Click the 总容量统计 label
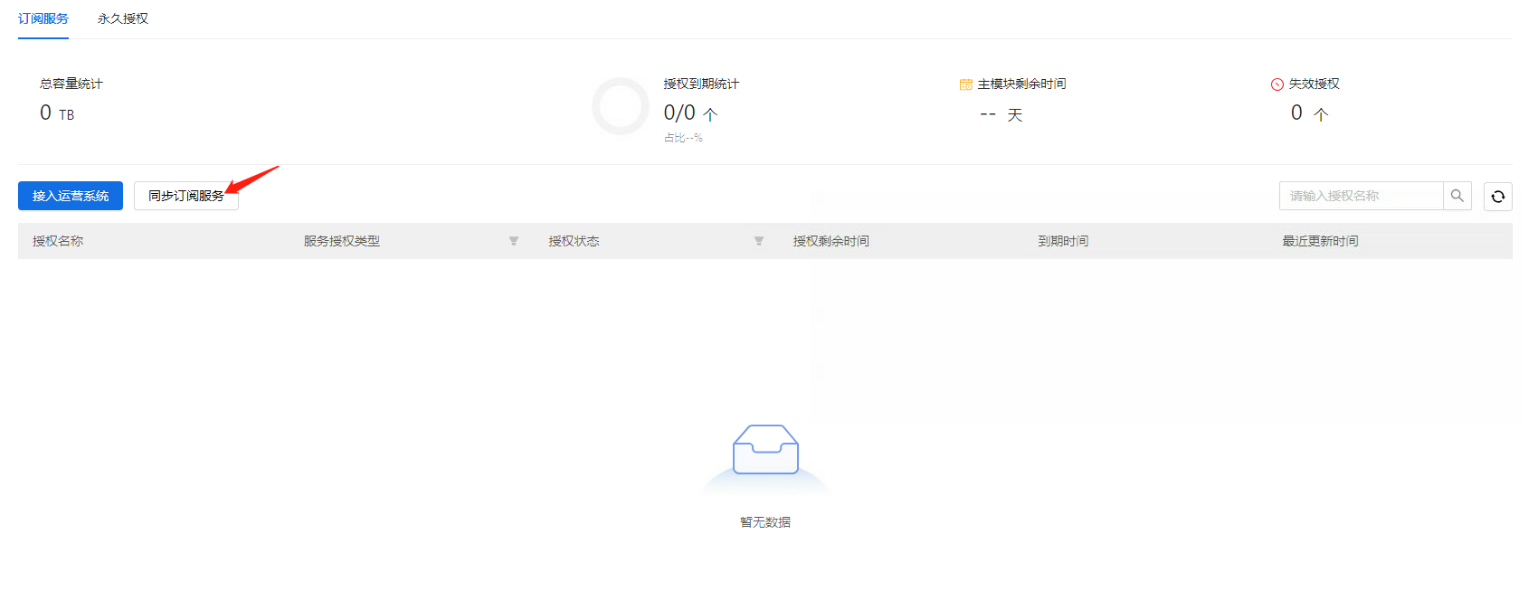This screenshot has height=613, width=1522. point(71,84)
